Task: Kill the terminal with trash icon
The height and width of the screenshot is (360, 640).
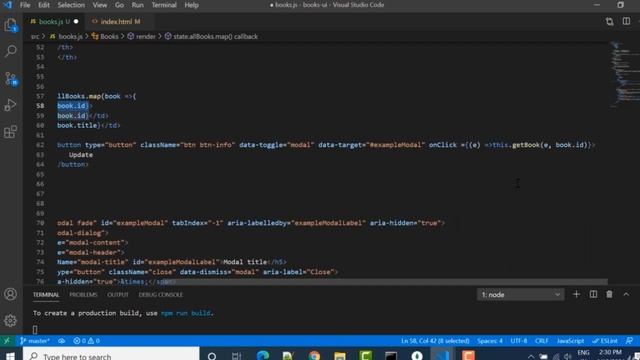Action: coord(609,294)
